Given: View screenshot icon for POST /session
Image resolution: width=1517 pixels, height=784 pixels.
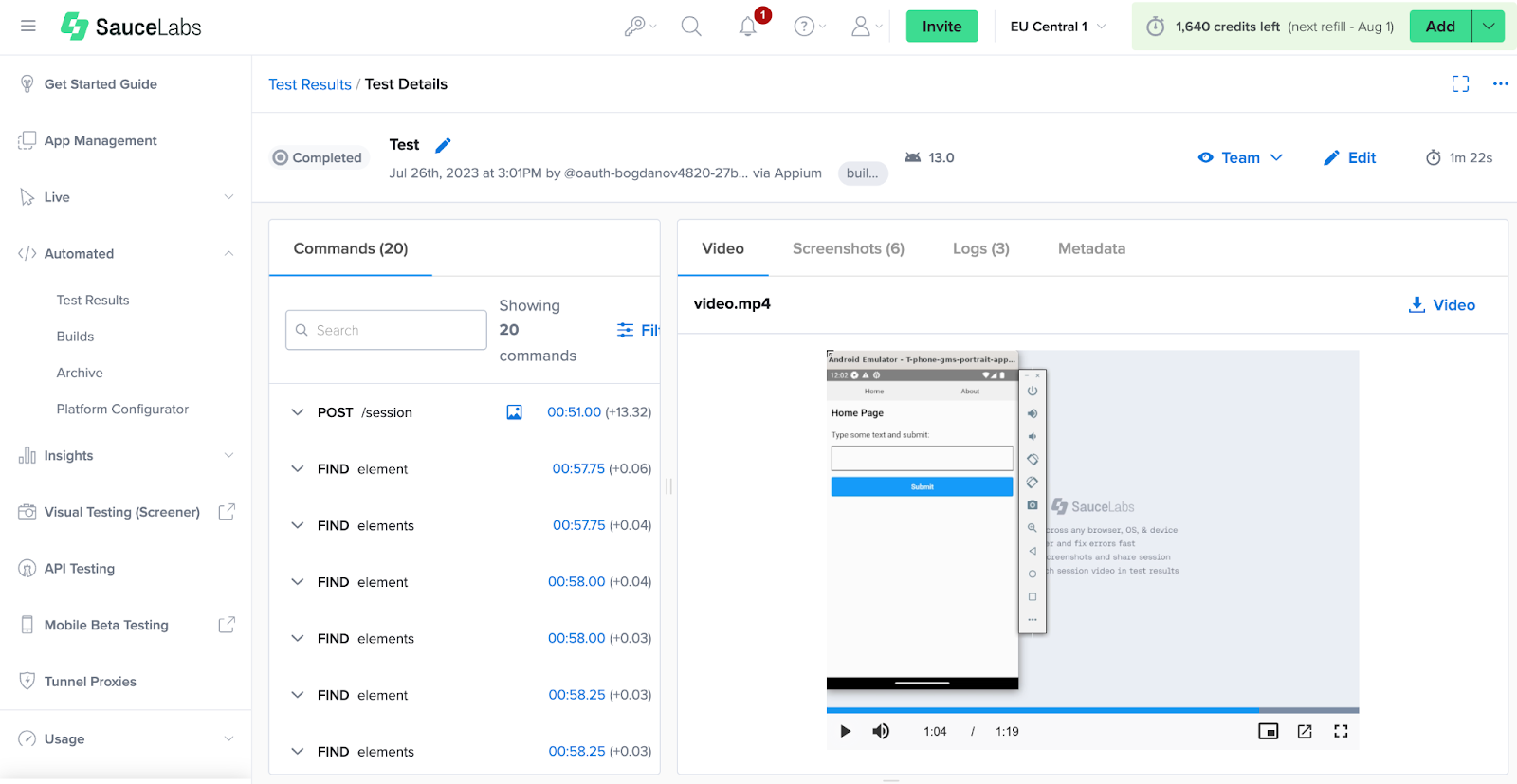Looking at the screenshot, I should 514,412.
